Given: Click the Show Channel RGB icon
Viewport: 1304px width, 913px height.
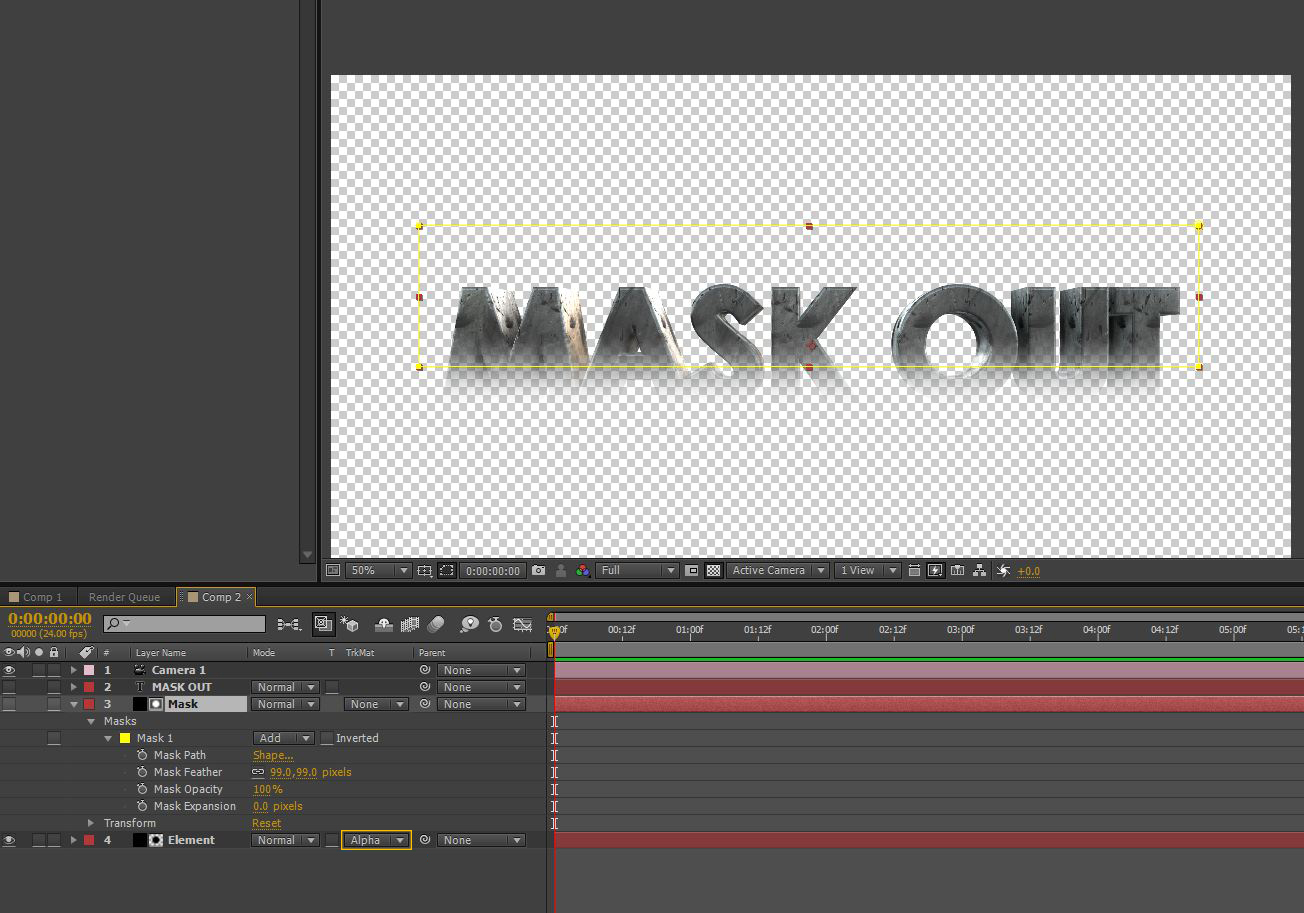Looking at the screenshot, I should tap(583, 571).
